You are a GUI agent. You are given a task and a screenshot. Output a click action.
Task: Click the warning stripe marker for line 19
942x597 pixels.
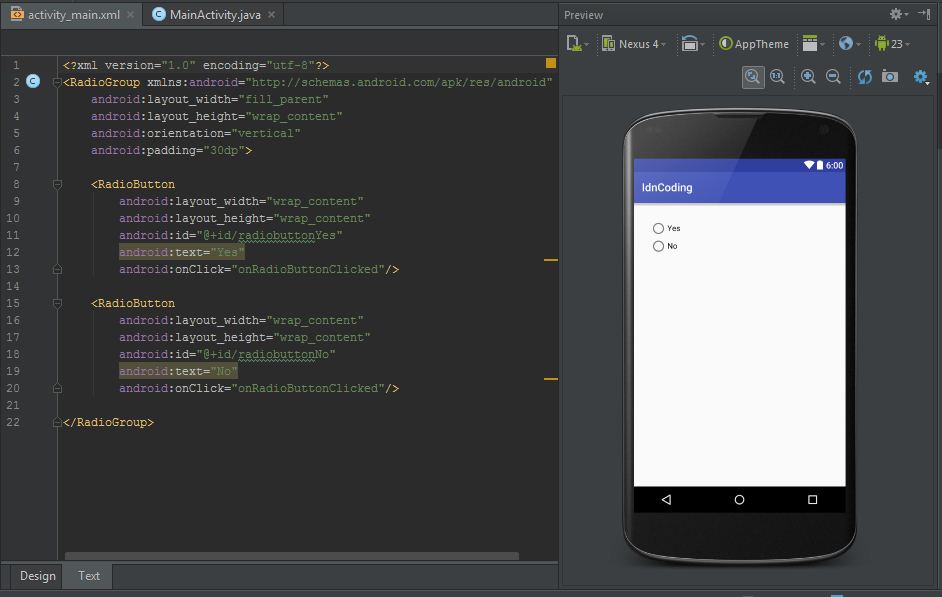click(551, 379)
